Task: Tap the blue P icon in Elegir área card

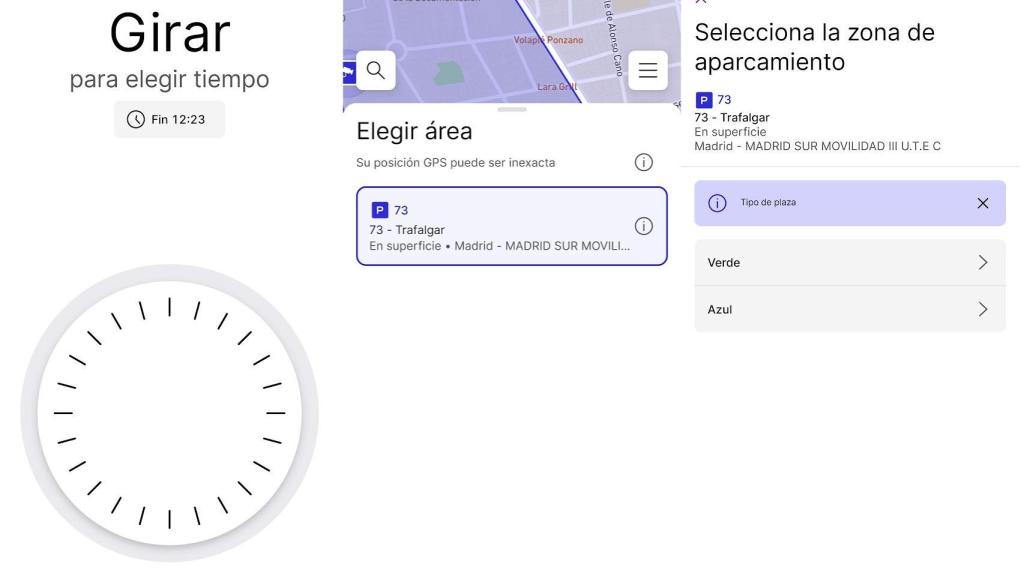Action: (379, 210)
